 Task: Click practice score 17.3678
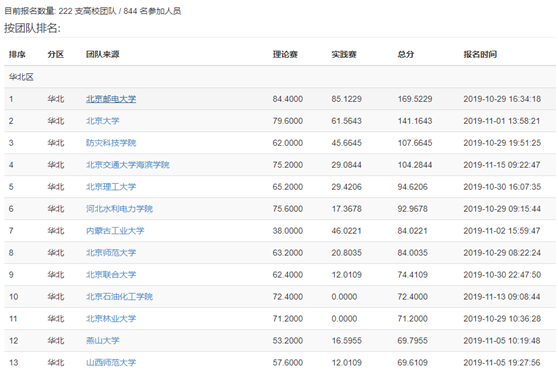(x=347, y=209)
